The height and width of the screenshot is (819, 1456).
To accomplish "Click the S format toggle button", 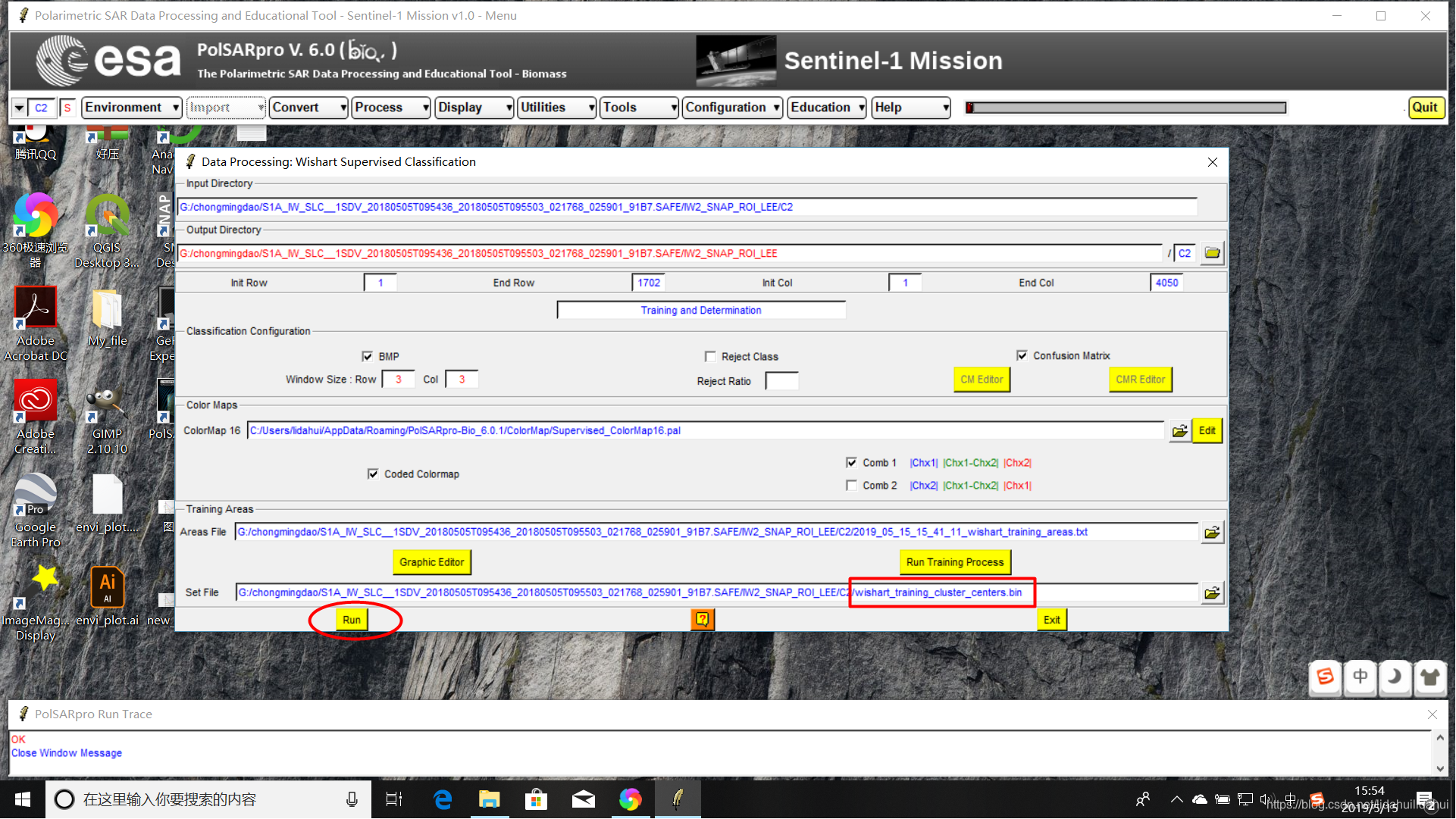I will pos(67,108).
